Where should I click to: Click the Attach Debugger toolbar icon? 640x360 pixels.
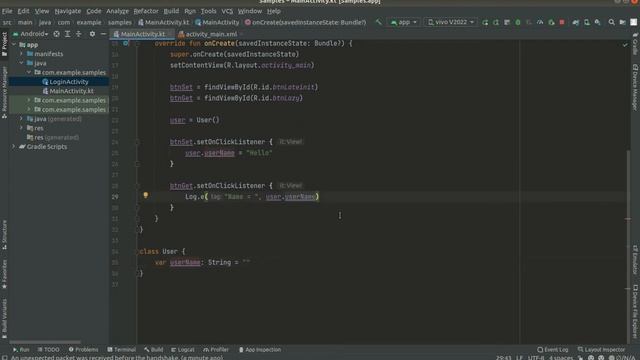(551, 22)
